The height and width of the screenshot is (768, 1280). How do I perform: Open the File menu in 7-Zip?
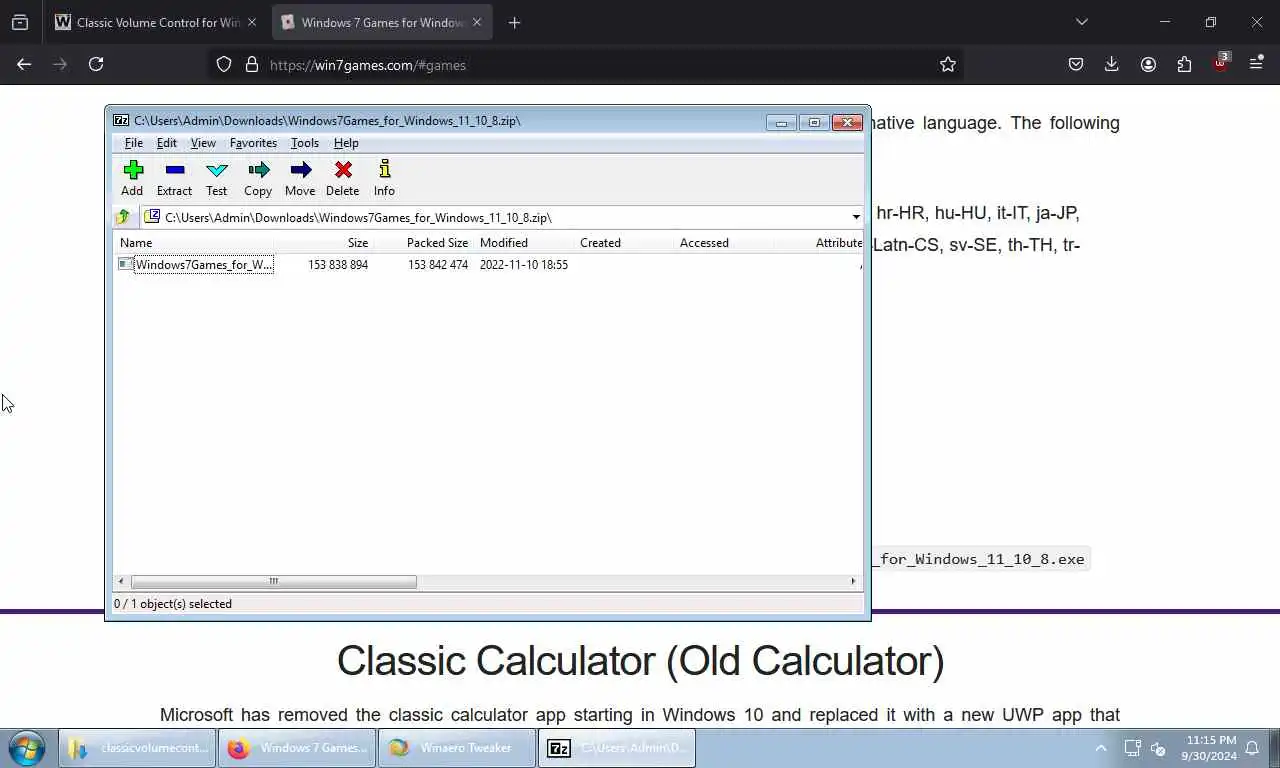point(133,143)
